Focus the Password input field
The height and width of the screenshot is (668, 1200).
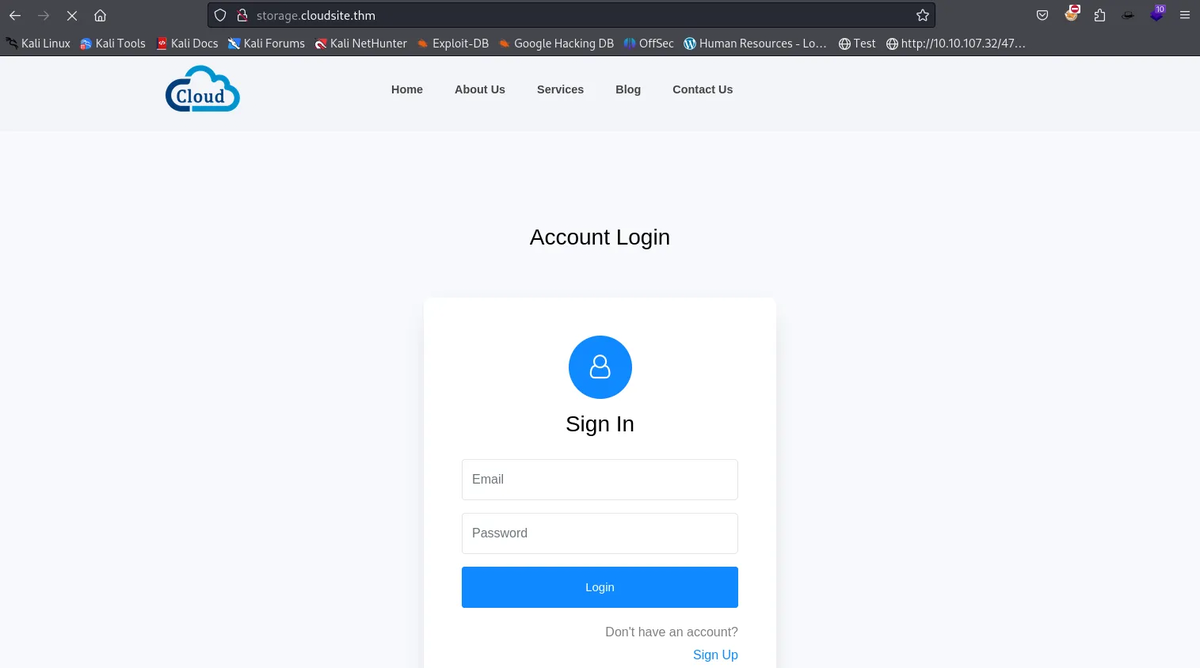(600, 533)
